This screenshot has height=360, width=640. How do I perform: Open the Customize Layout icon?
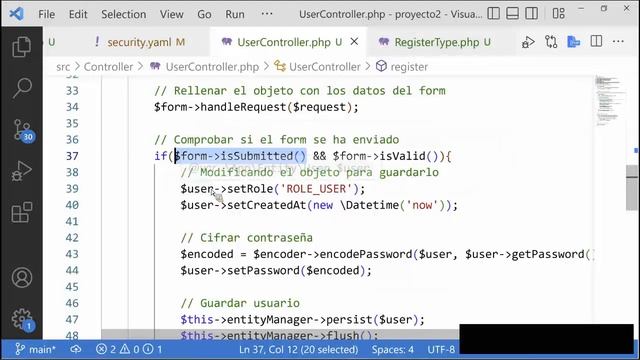(x=558, y=13)
